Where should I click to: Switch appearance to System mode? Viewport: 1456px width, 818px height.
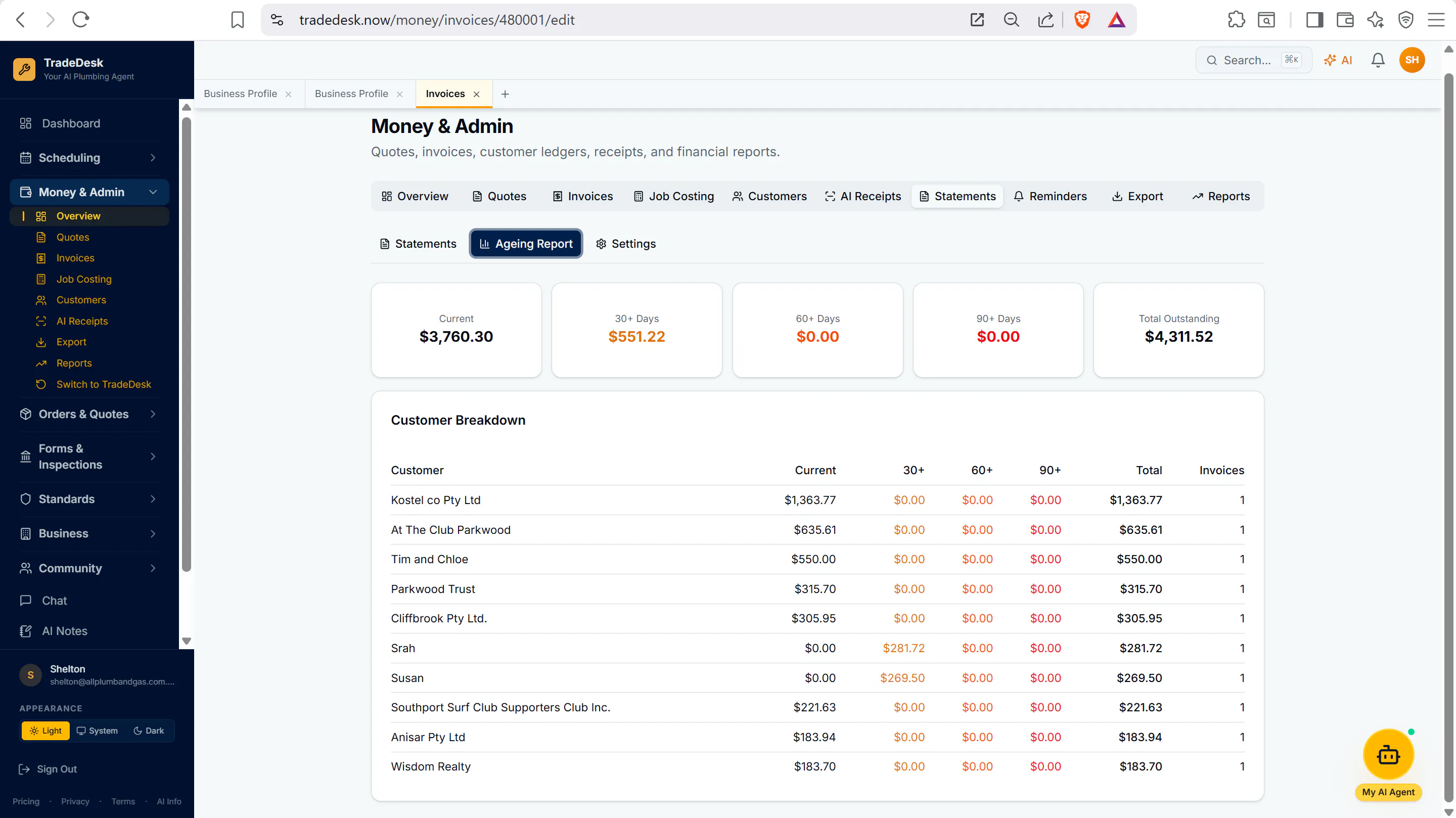(x=97, y=731)
